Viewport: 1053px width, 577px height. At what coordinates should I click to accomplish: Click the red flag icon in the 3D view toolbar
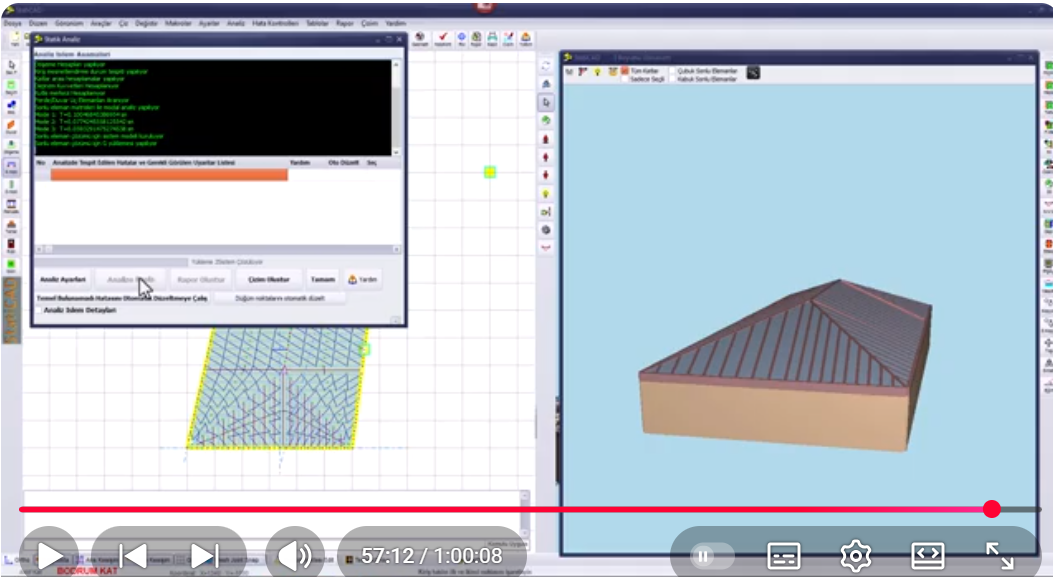[582, 71]
